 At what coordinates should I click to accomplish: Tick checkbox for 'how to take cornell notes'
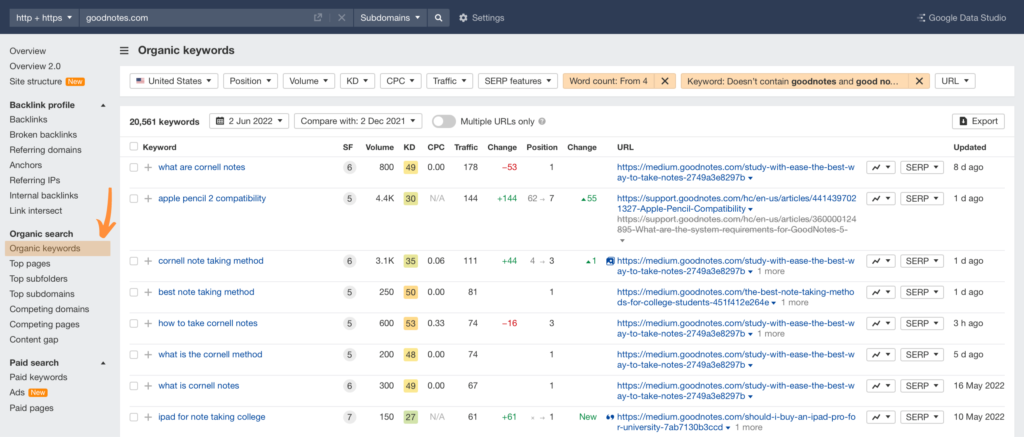[x=134, y=323]
